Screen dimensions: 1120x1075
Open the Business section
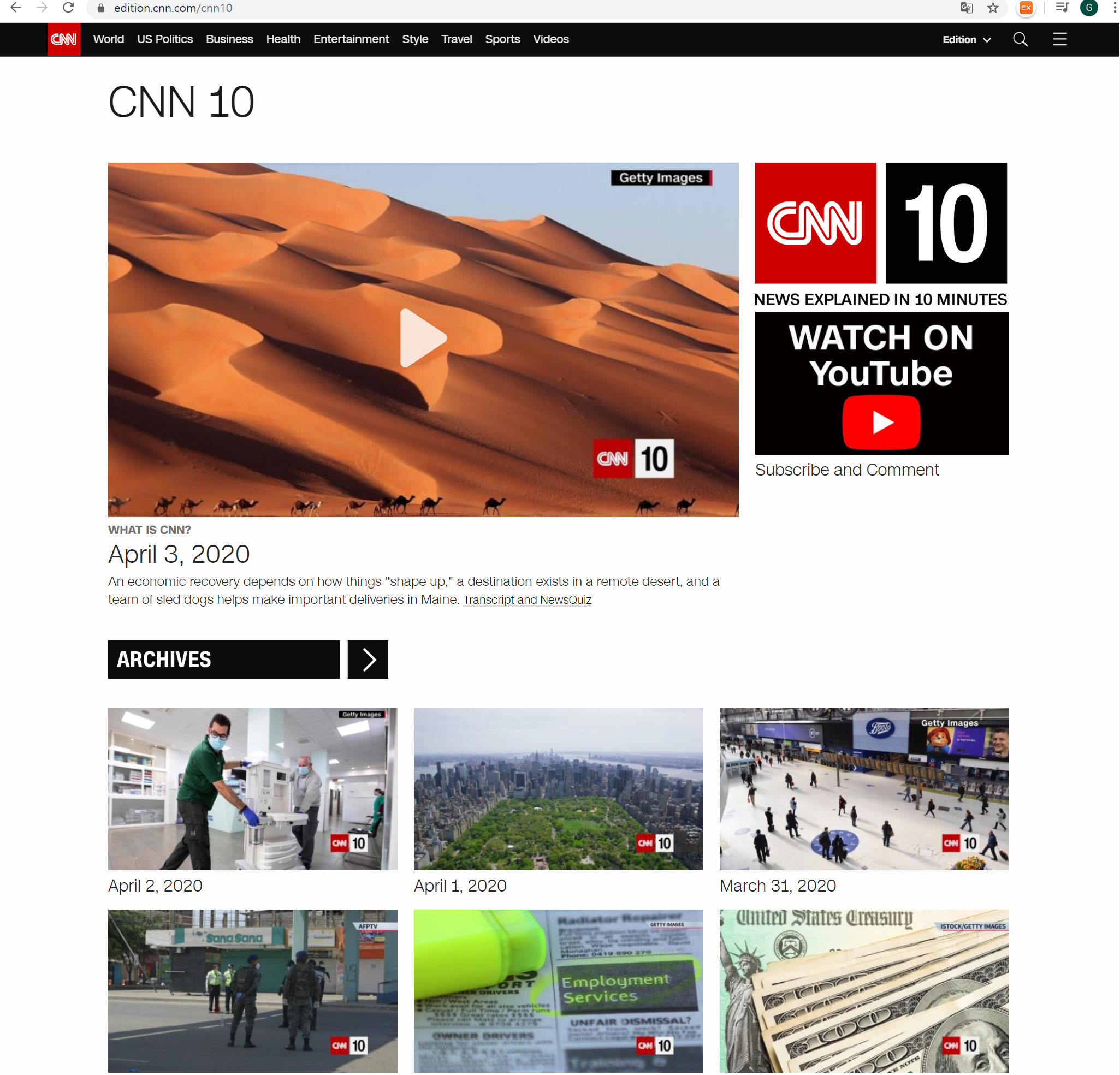[229, 39]
